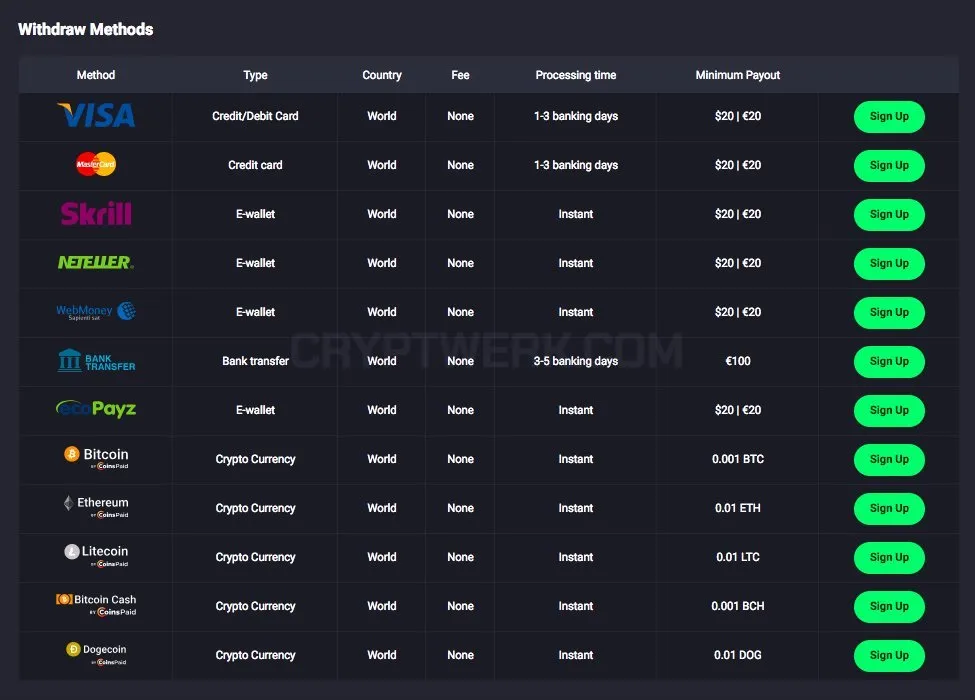
Task: Select the Credit/Debit Card type cell
Action: 255,116
